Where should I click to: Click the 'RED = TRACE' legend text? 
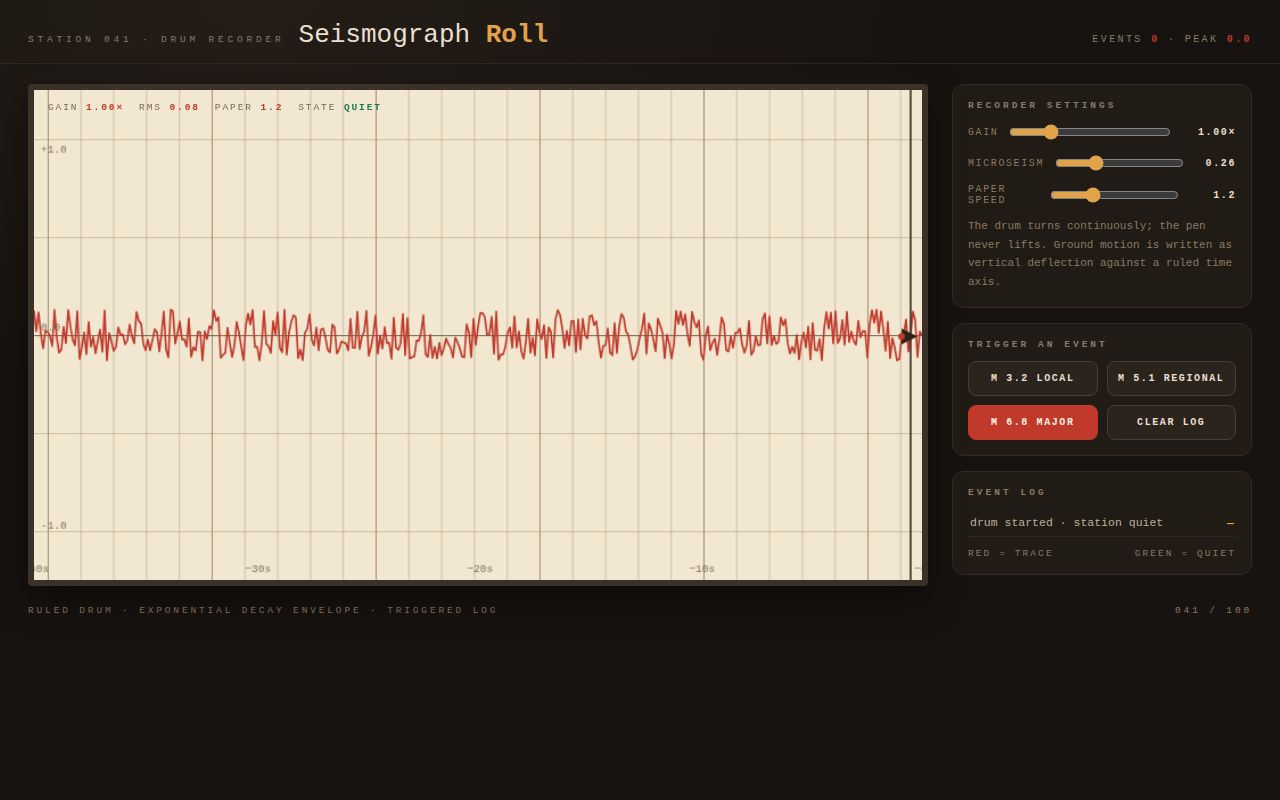point(1010,553)
